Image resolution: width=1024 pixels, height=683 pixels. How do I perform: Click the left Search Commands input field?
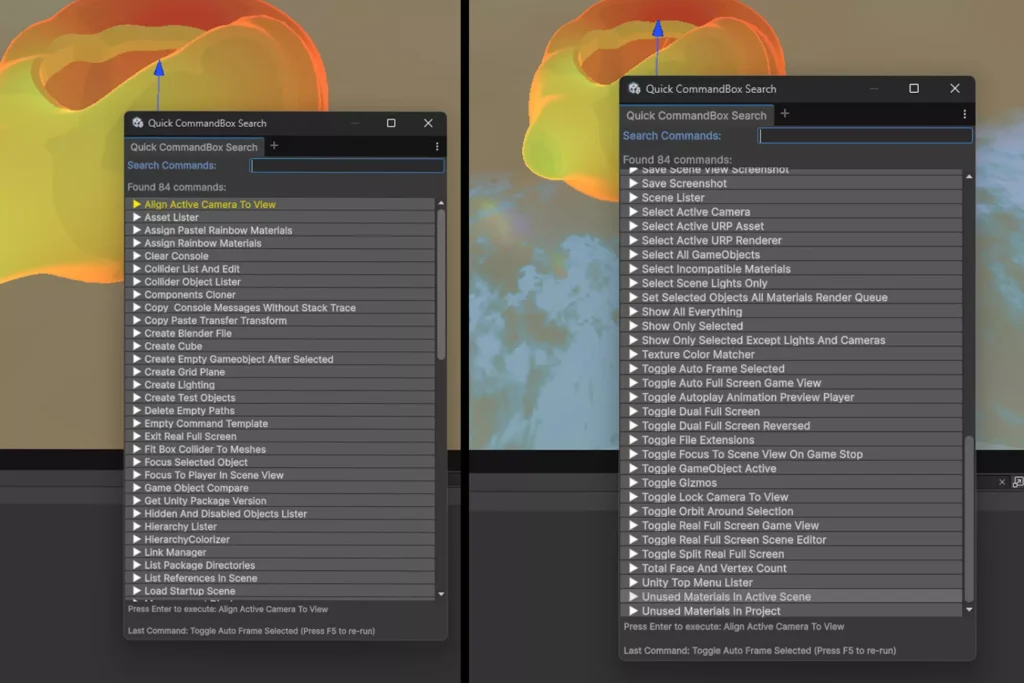(x=347, y=166)
